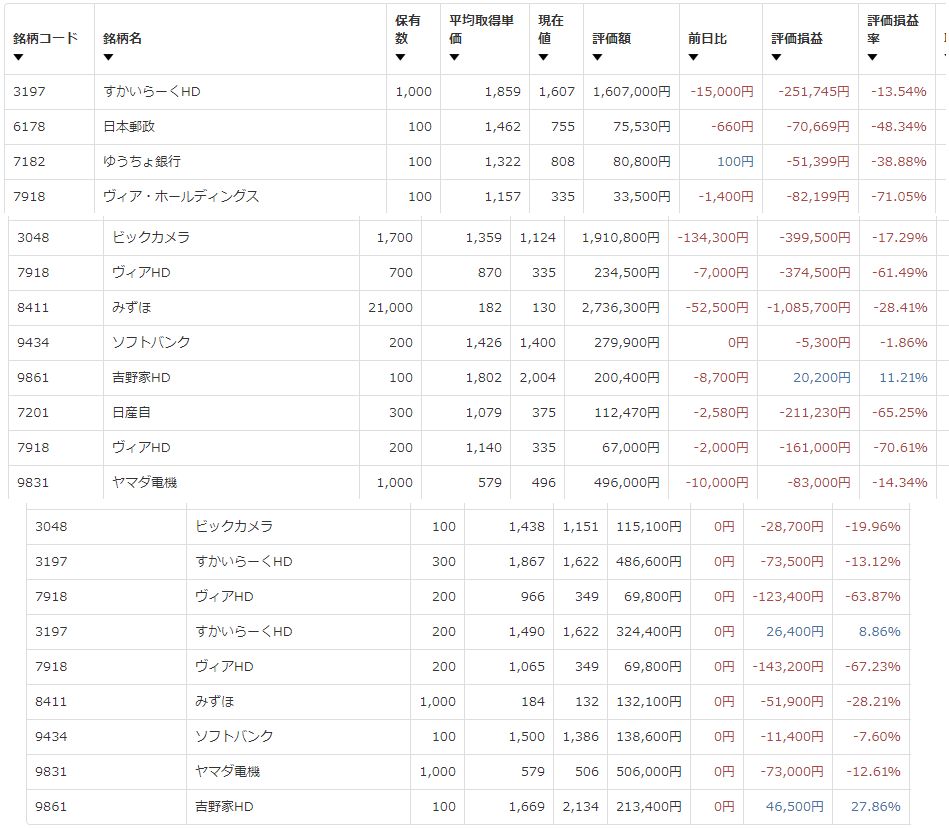This screenshot has height=828, width=949.
Task: Click the sort arrow under 前日比
Action: [x=693, y=57]
